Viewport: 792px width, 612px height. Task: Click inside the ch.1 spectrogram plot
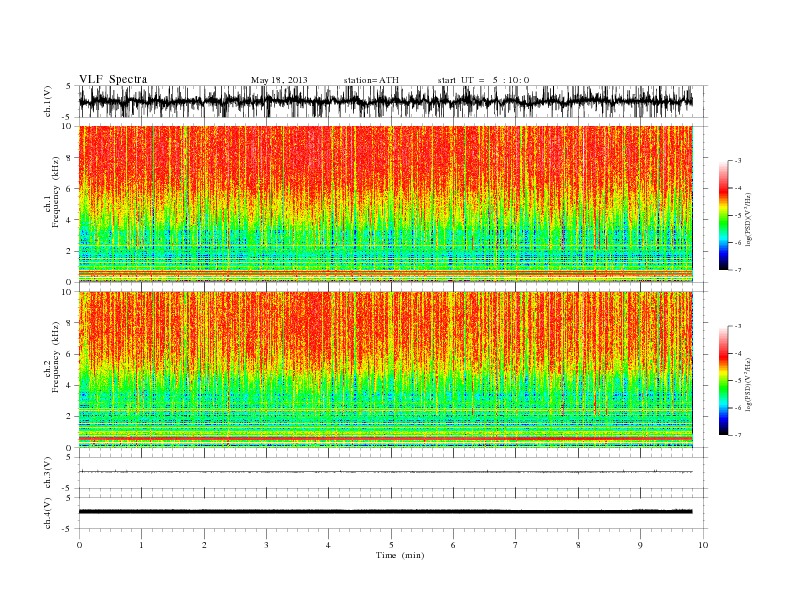385,204
